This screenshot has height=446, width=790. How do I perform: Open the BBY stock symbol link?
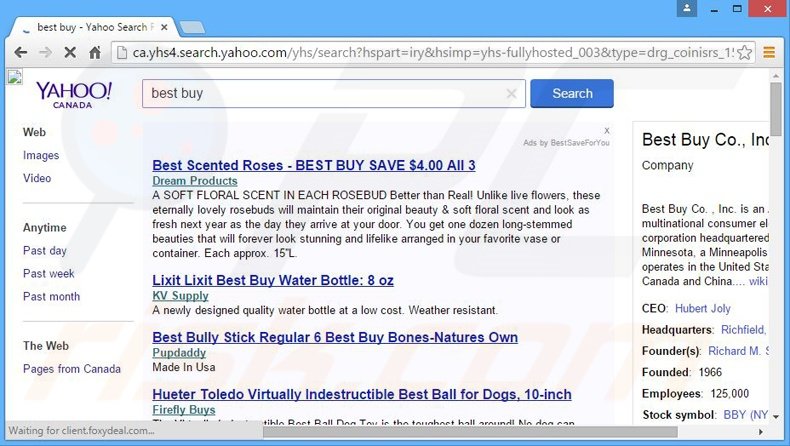pos(746,415)
